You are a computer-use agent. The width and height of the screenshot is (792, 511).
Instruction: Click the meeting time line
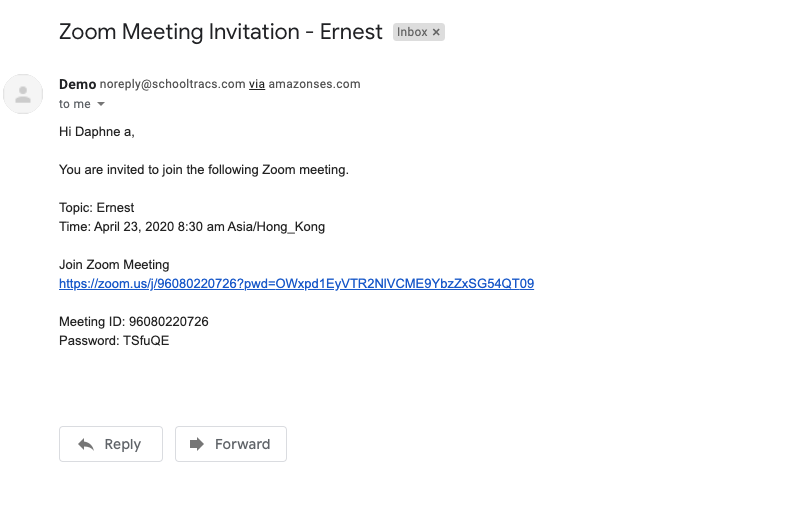(x=192, y=226)
